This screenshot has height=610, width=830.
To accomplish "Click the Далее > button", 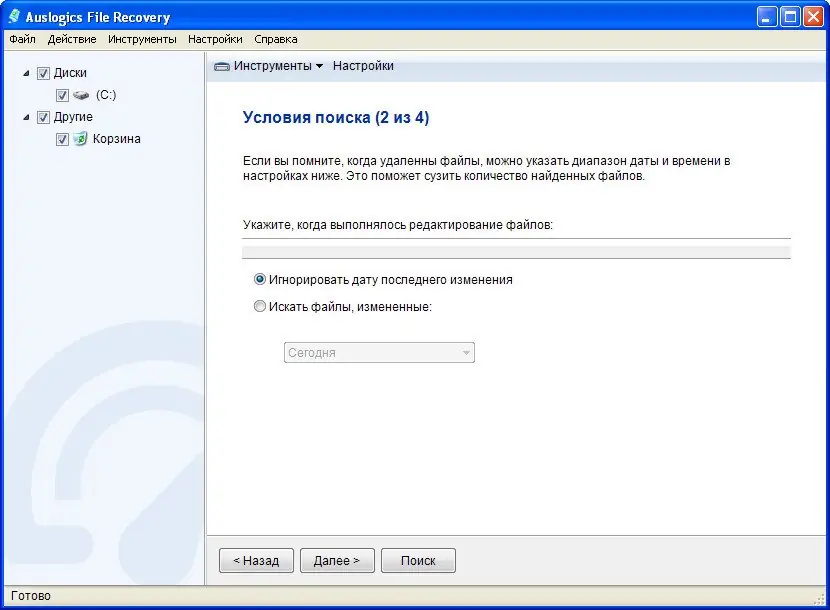I will [x=337, y=560].
